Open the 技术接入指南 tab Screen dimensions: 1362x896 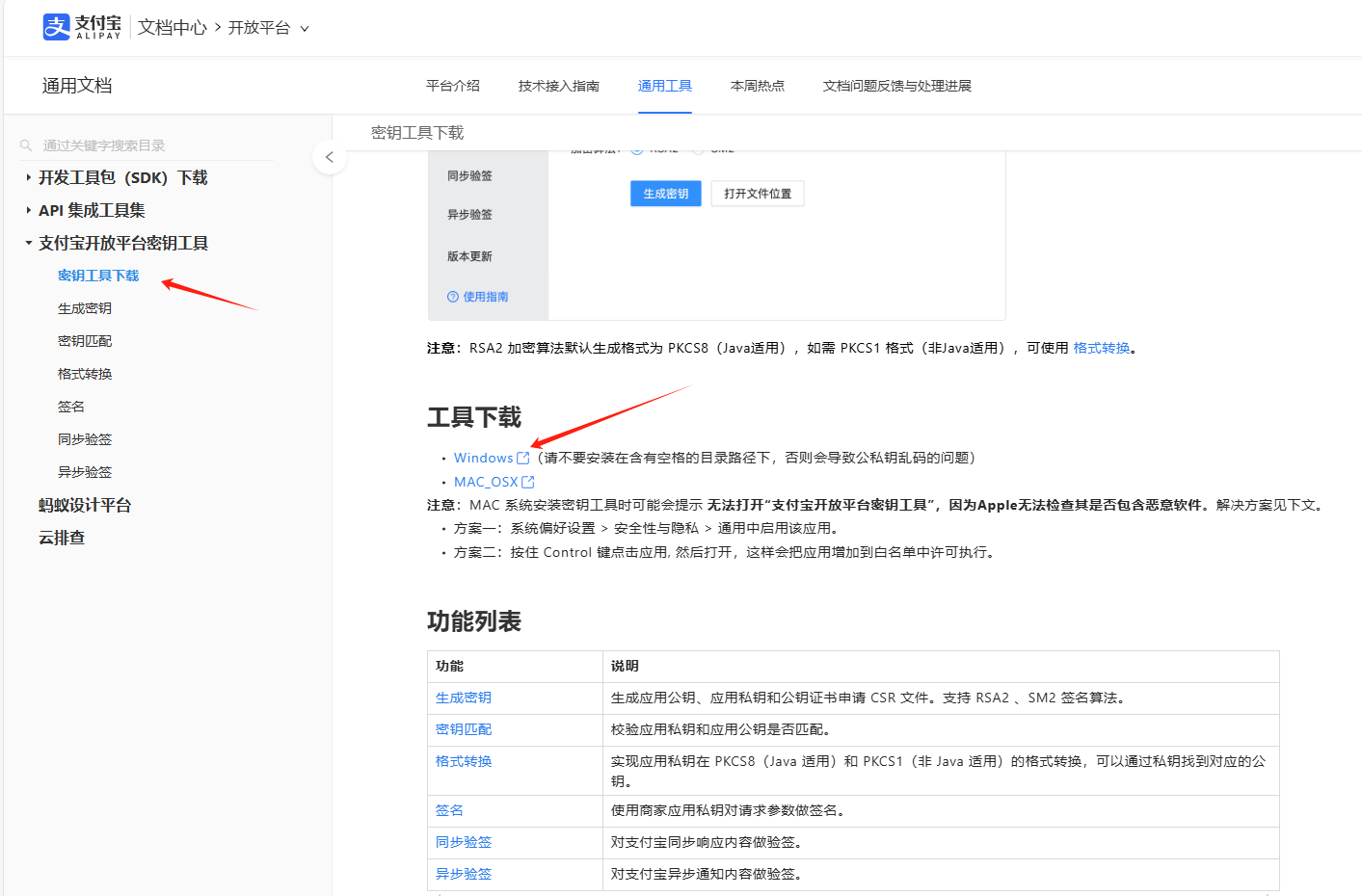pos(559,86)
